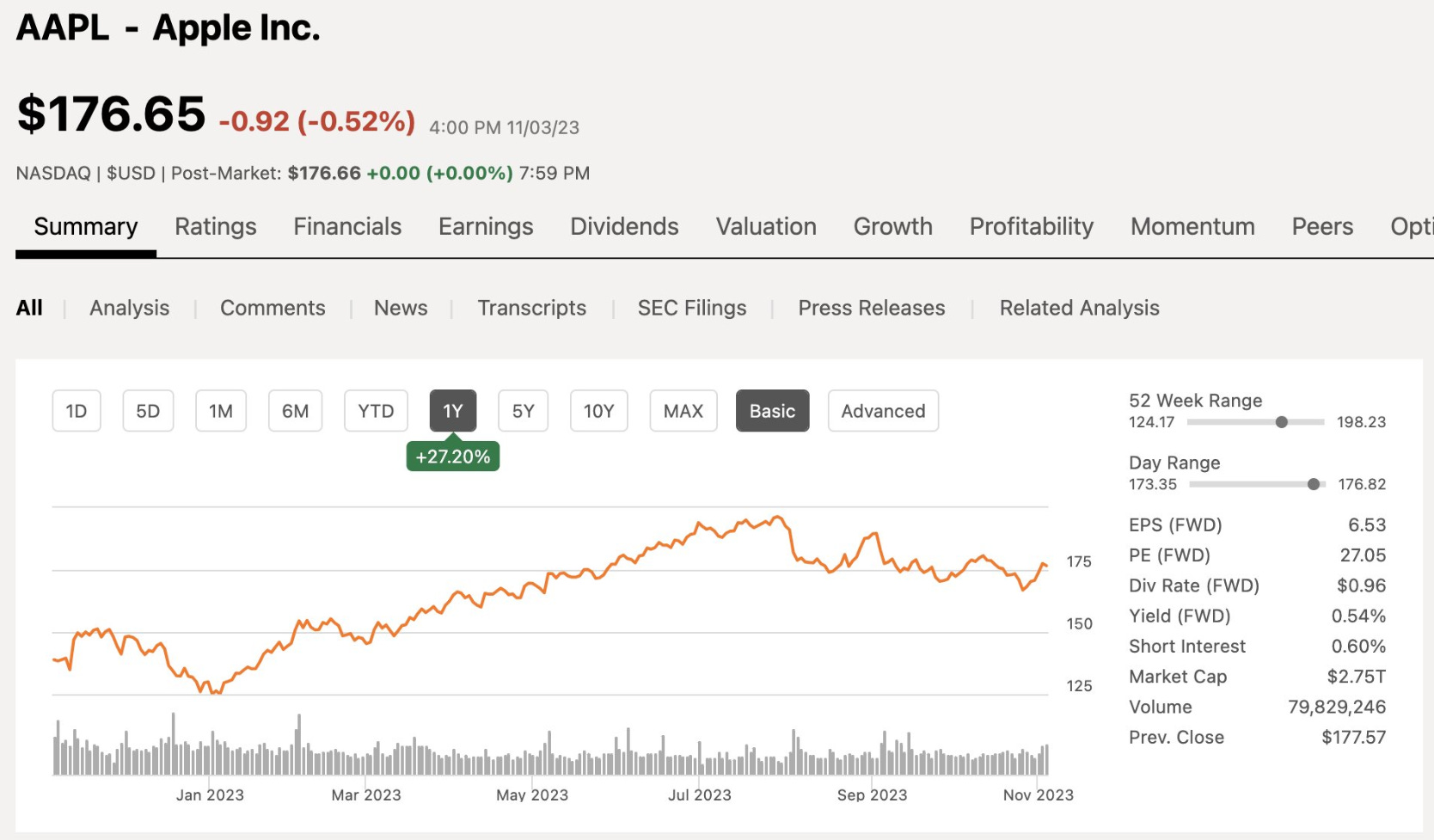The width and height of the screenshot is (1434, 840).
Task: Open the Peers tab
Action: (1322, 226)
